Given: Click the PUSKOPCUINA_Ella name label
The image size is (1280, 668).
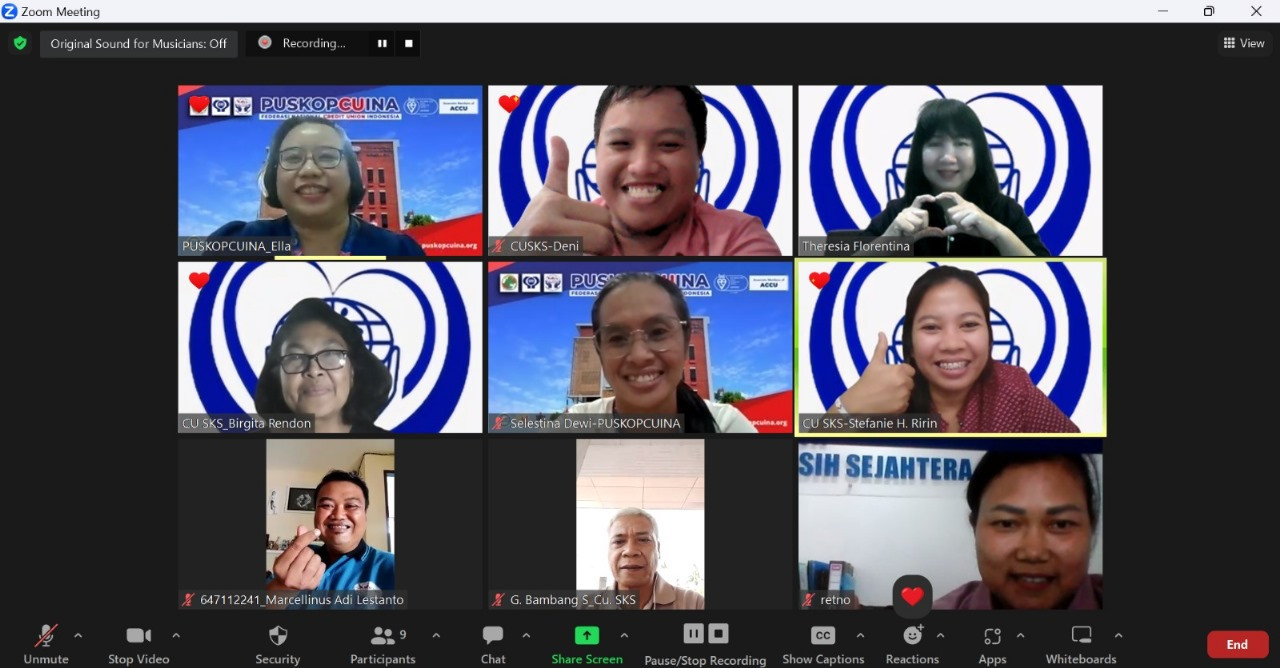Looking at the screenshot, I should (x=236, y=246).
